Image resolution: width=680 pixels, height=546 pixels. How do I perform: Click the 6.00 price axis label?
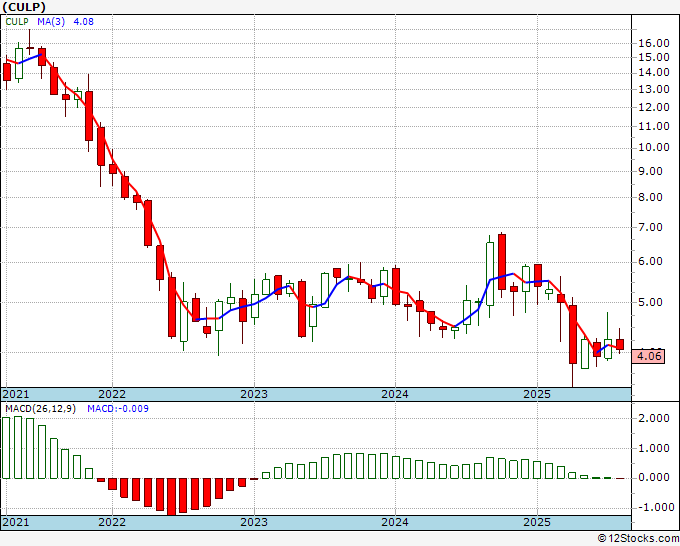pyautogui.click(x=650, y=262)
